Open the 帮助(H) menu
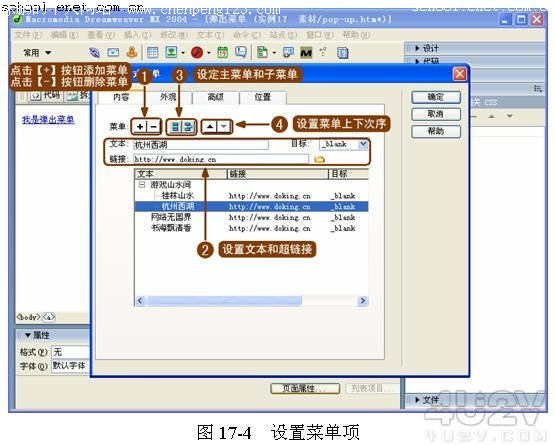This screenshot has width=555, height=445. tap(356, 35)
